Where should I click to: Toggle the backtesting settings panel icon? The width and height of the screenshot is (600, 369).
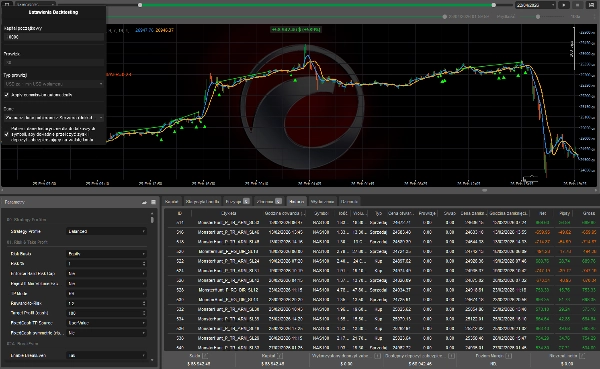coord(7,5)
